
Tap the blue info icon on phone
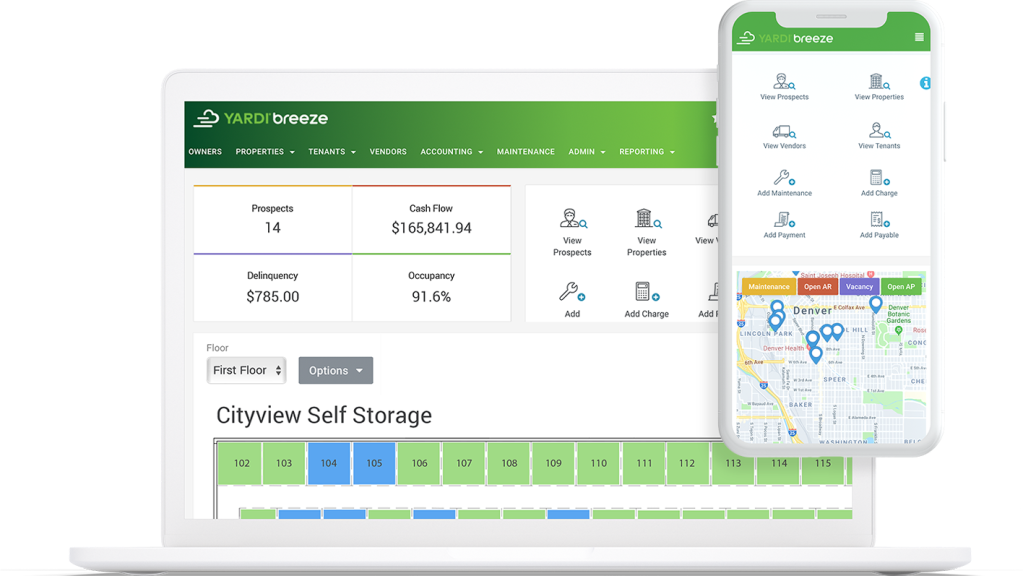pos(925,83)
